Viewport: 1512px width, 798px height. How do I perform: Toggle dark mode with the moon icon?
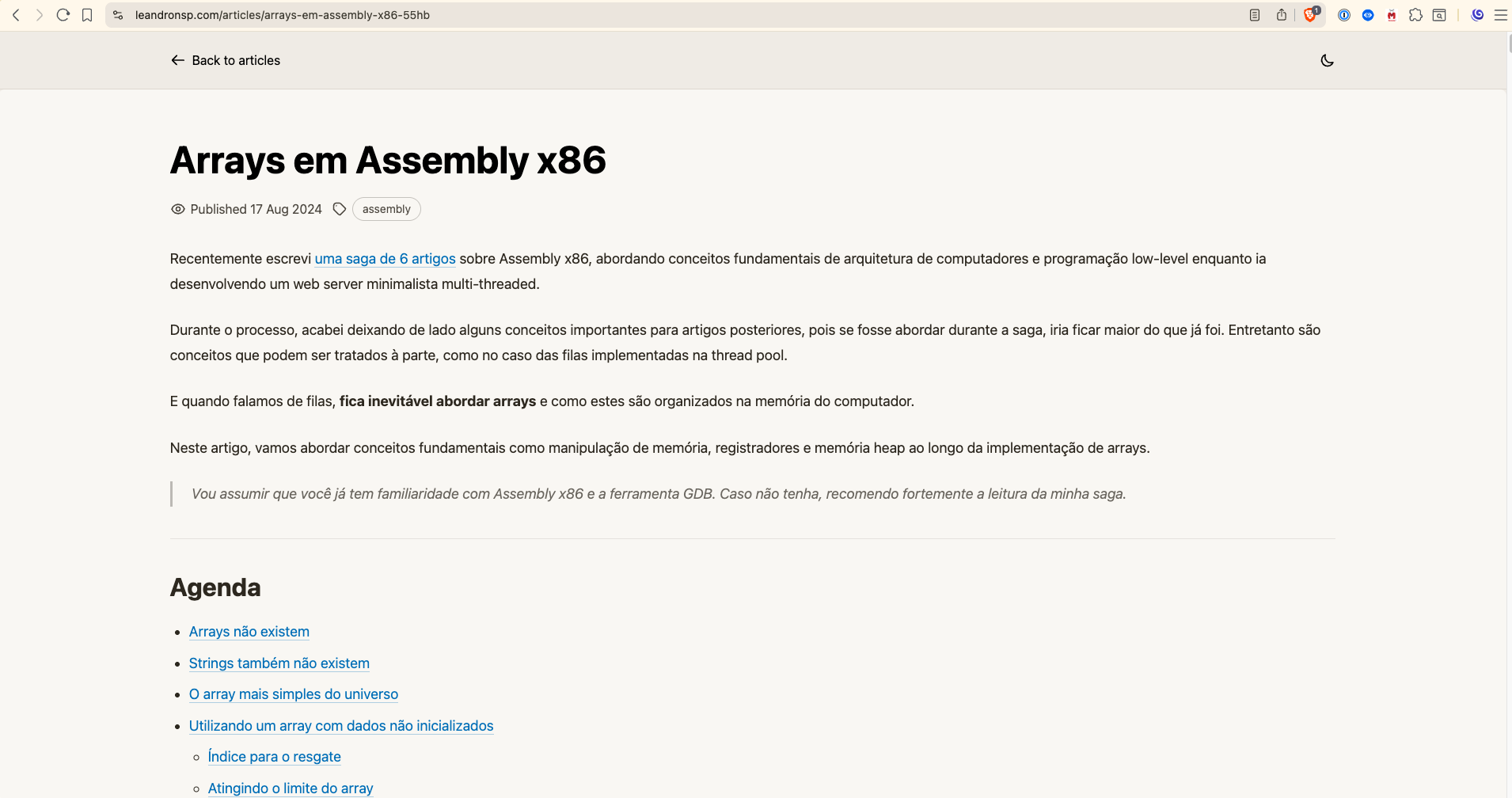point(1327,60)
